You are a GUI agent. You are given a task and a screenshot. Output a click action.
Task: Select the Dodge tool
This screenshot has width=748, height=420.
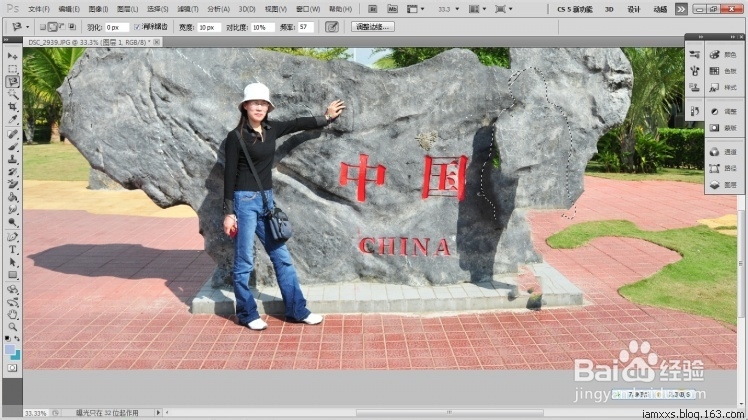pyautogui.click(x=12, y=222)
